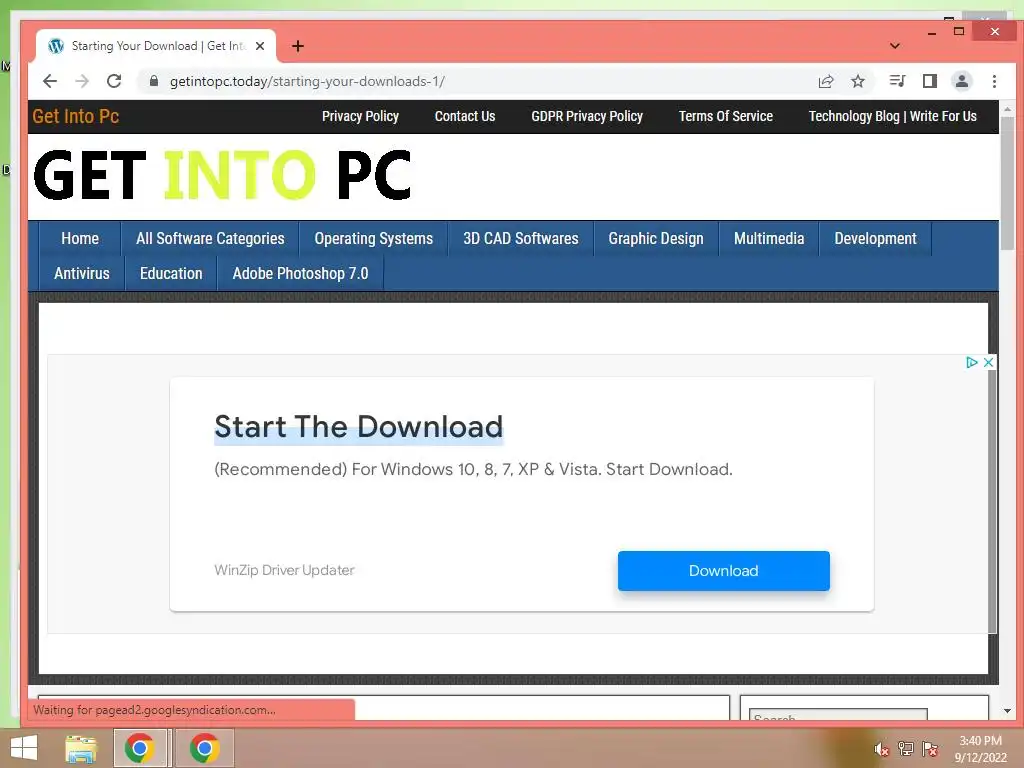The width and height of the screenshot is (1024, 768).
Task: Open the Contact Us page
Action: [465, 116]
